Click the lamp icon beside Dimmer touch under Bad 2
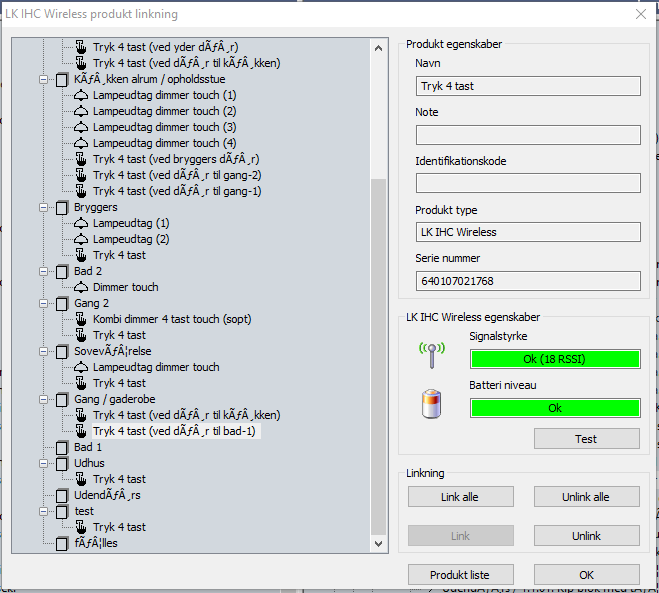Viewport: 659px width, 593px height. point(82,287)
